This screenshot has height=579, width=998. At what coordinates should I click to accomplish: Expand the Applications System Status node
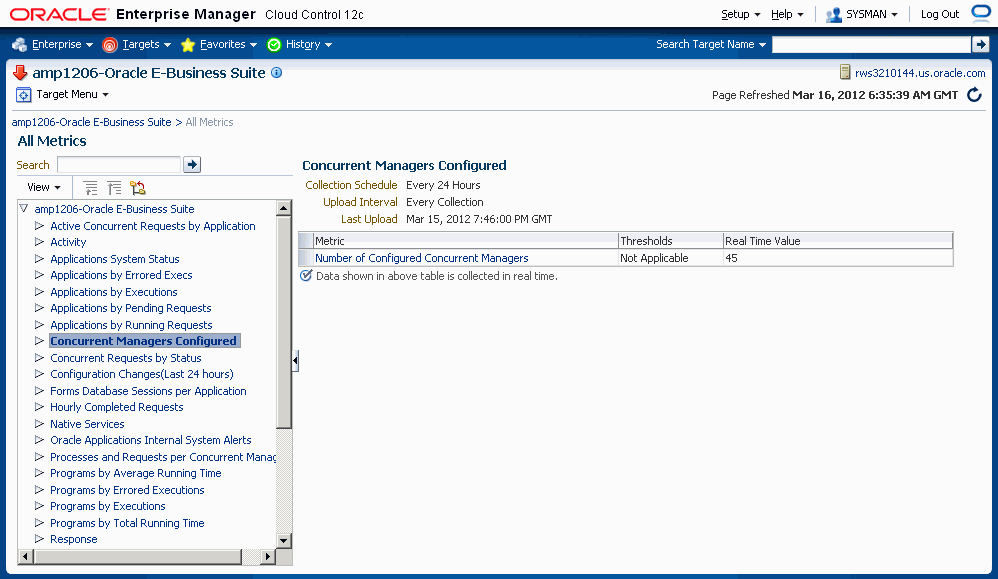[x=39, y=258]
